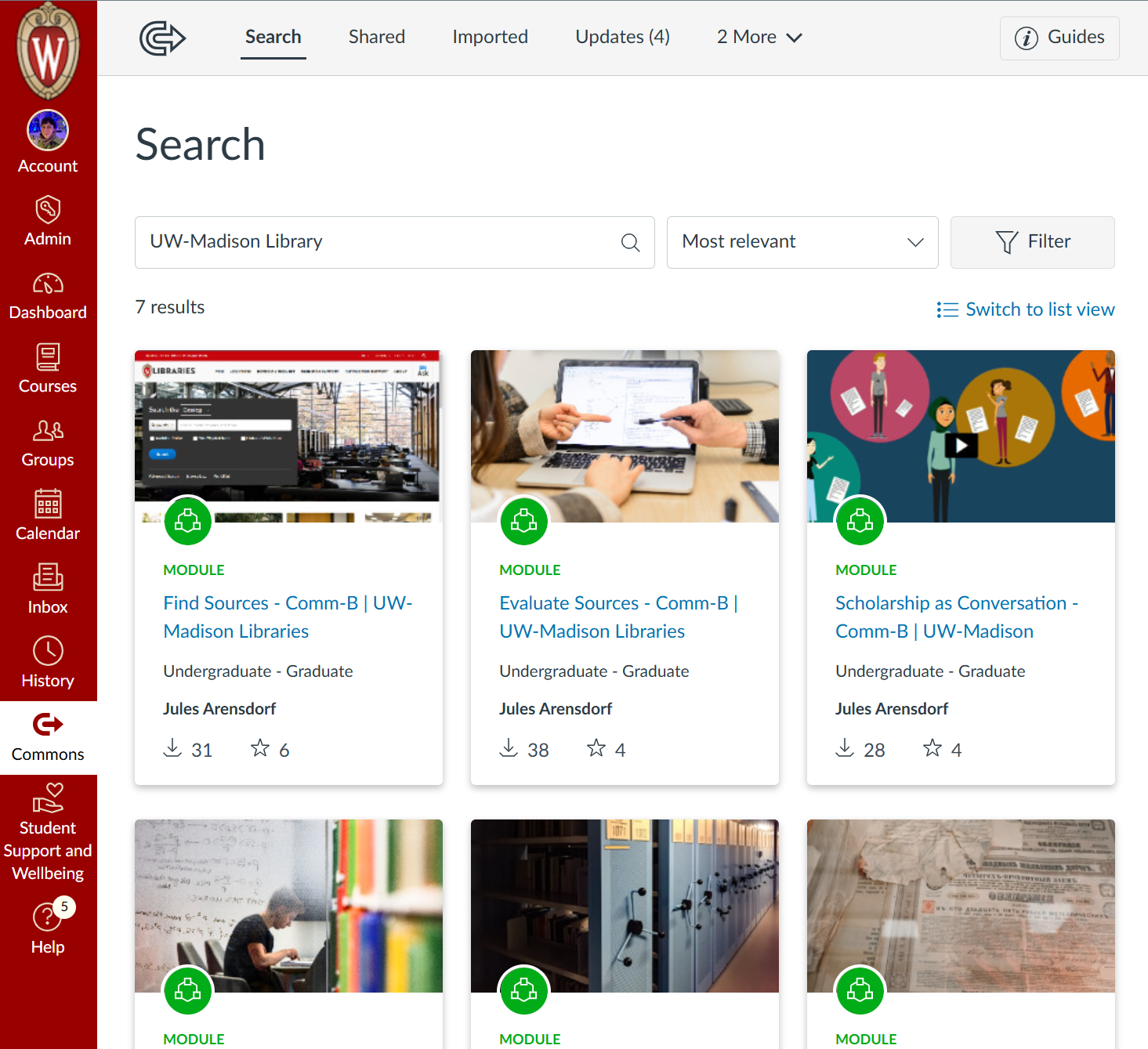This screenshot has height=1049, width=1148.
Task: Click the Evaluate Sources laptop thumbnail
Action: [x=625, y=436]
